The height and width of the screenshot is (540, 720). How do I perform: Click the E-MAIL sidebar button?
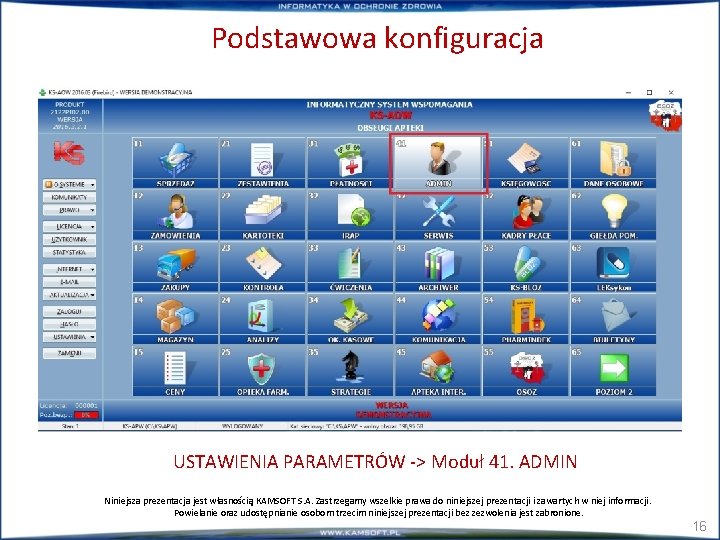tap(69, 282)
